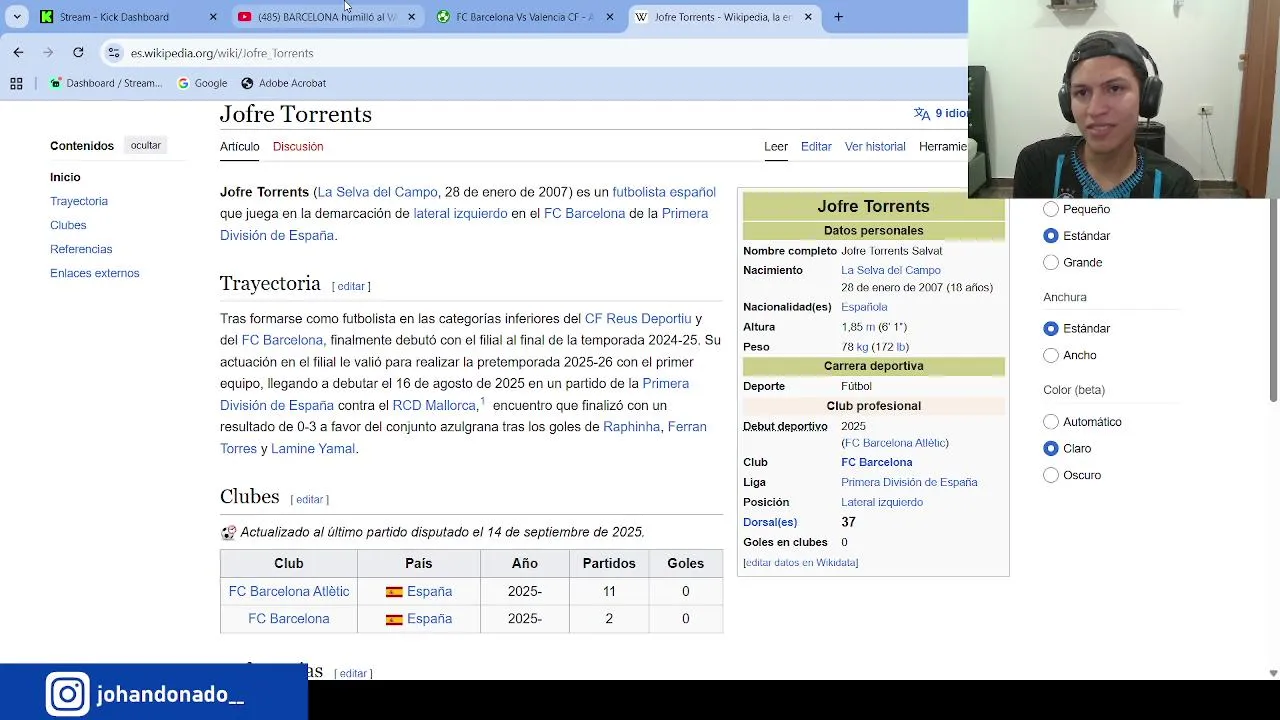The height and width of the screenshot is (720, 1280).
Task: Close the YouTube BARCELONA tab
Action: tap(411, 17)
